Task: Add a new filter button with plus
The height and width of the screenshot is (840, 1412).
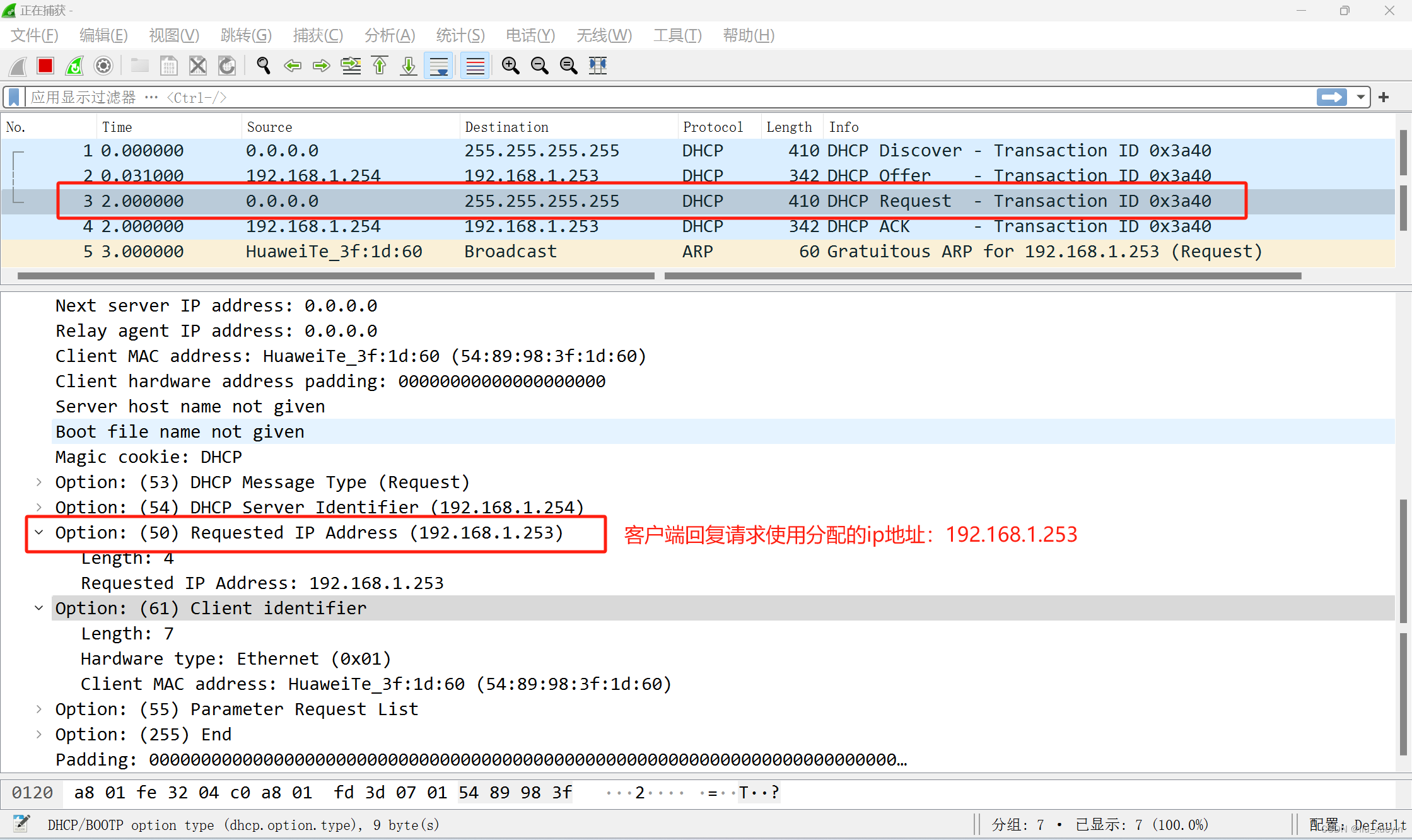Action: [x=1384, y=97]
